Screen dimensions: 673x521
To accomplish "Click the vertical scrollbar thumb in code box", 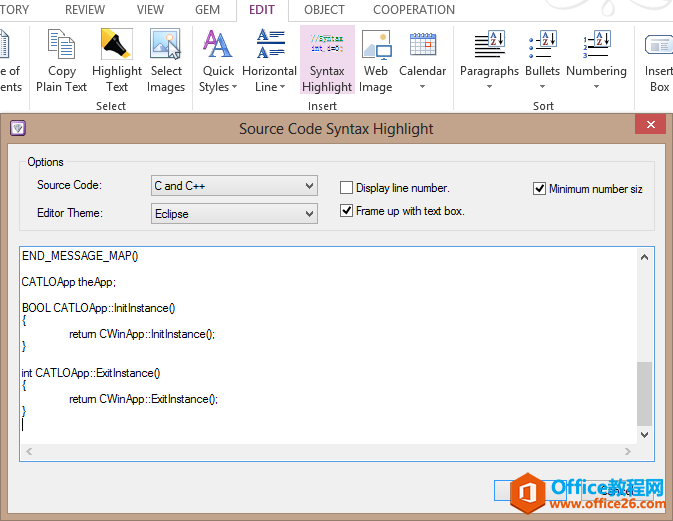I will tap(644, 393).
